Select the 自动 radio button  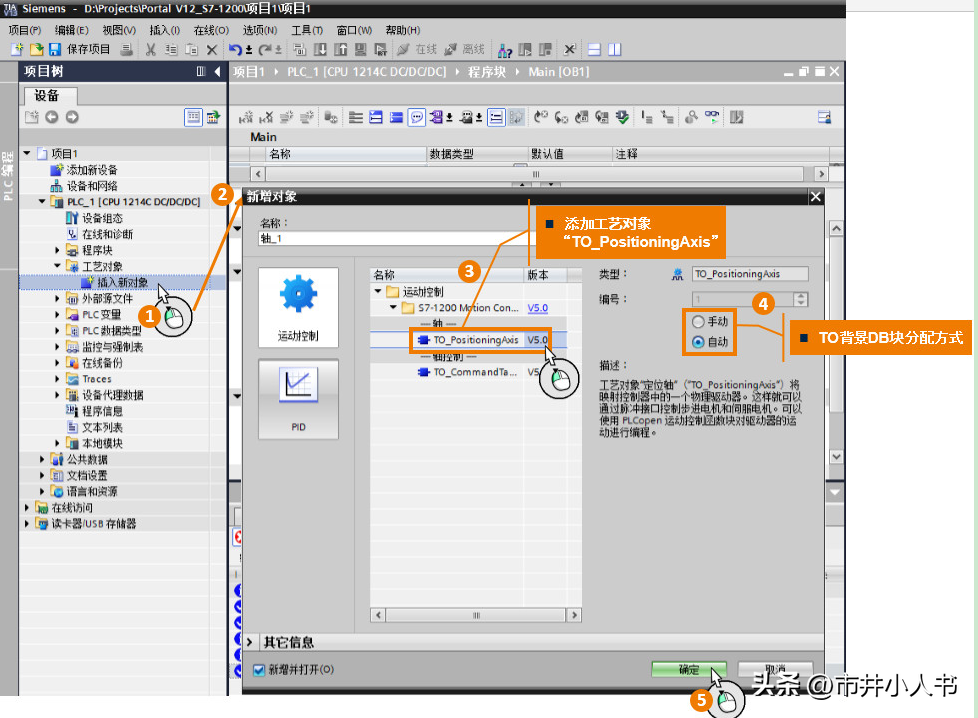click(698, 342)
